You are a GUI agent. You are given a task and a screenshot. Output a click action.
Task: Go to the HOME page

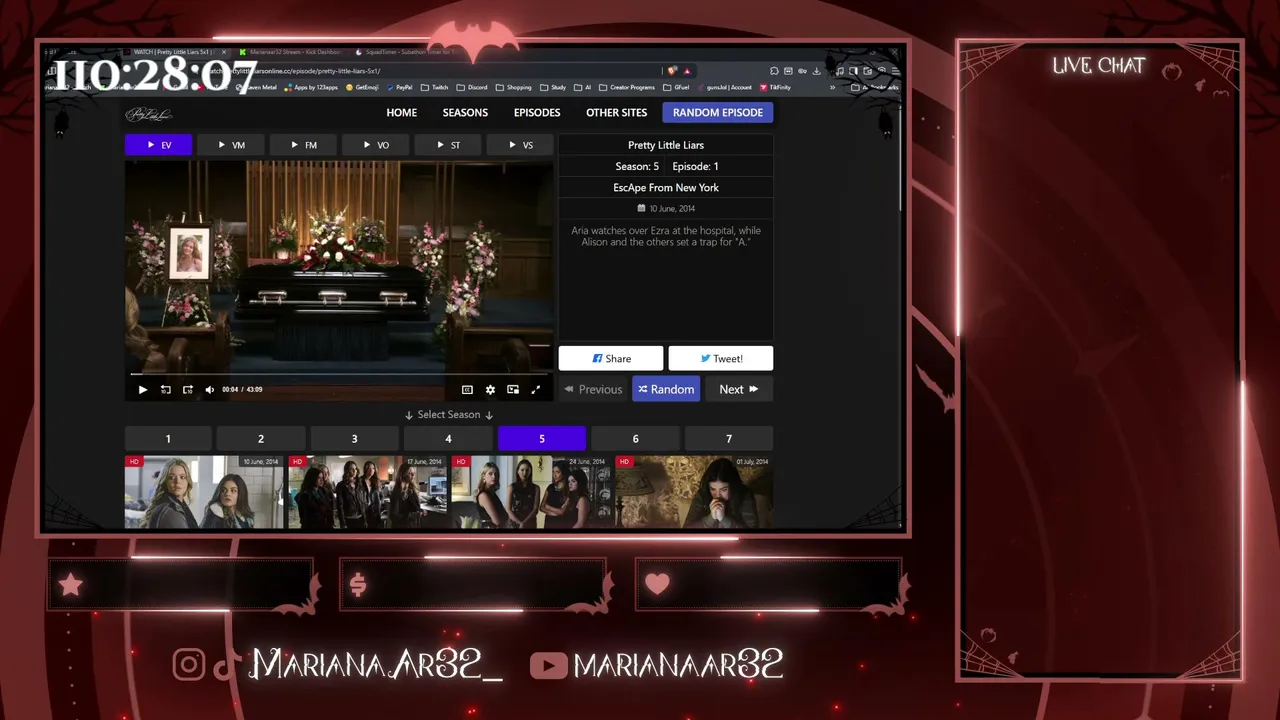[402, 113]
